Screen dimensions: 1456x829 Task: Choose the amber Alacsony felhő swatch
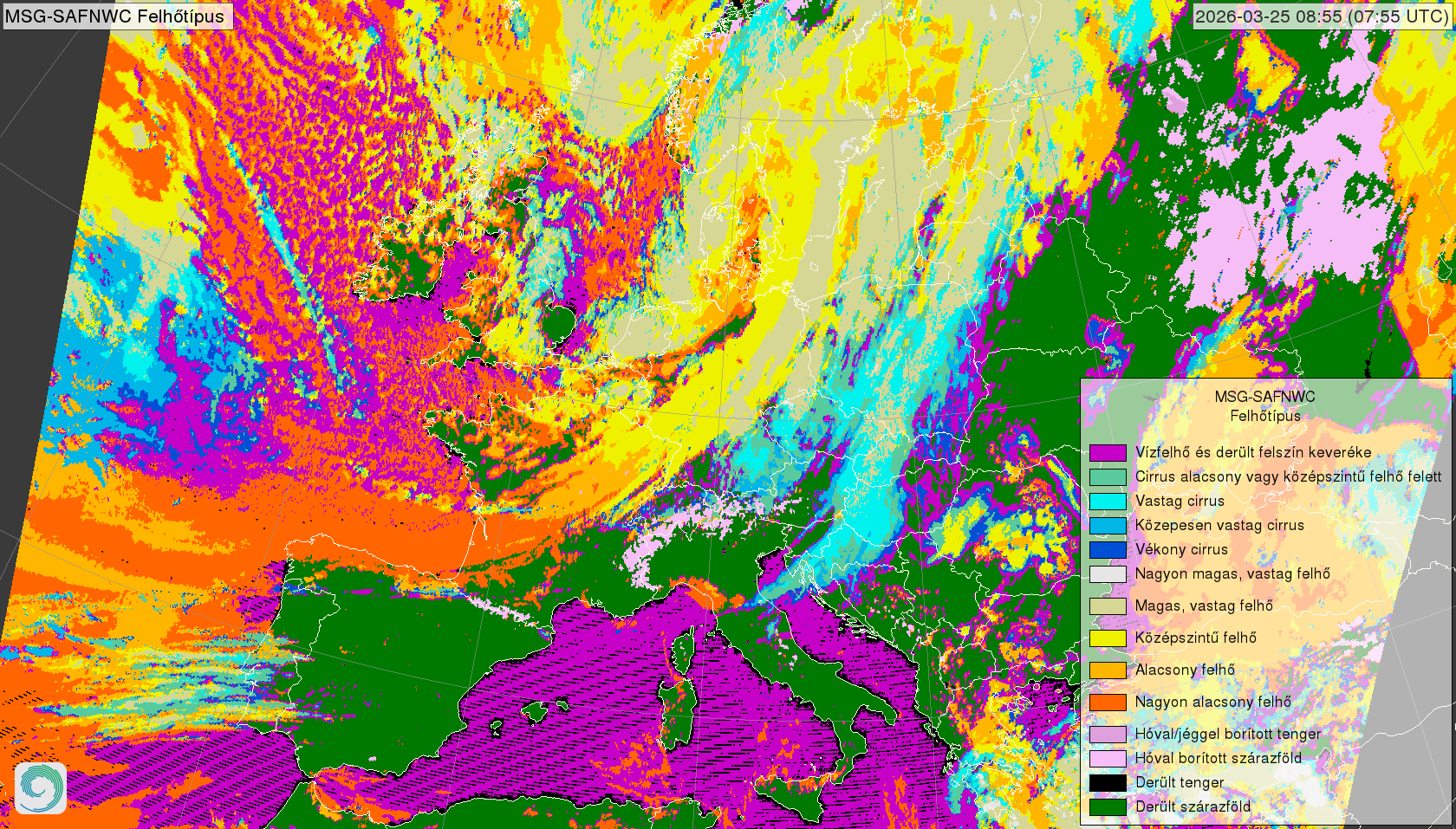pos(1108,670)
